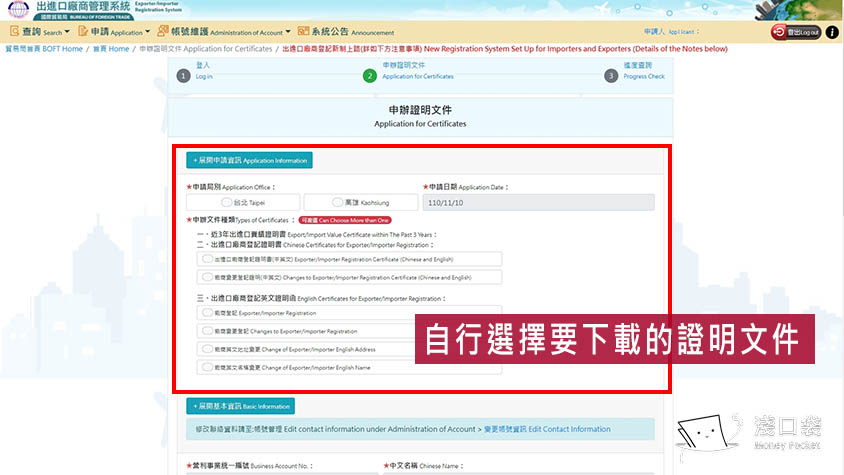Open the Home breadcrumb link

coord(111,49)
